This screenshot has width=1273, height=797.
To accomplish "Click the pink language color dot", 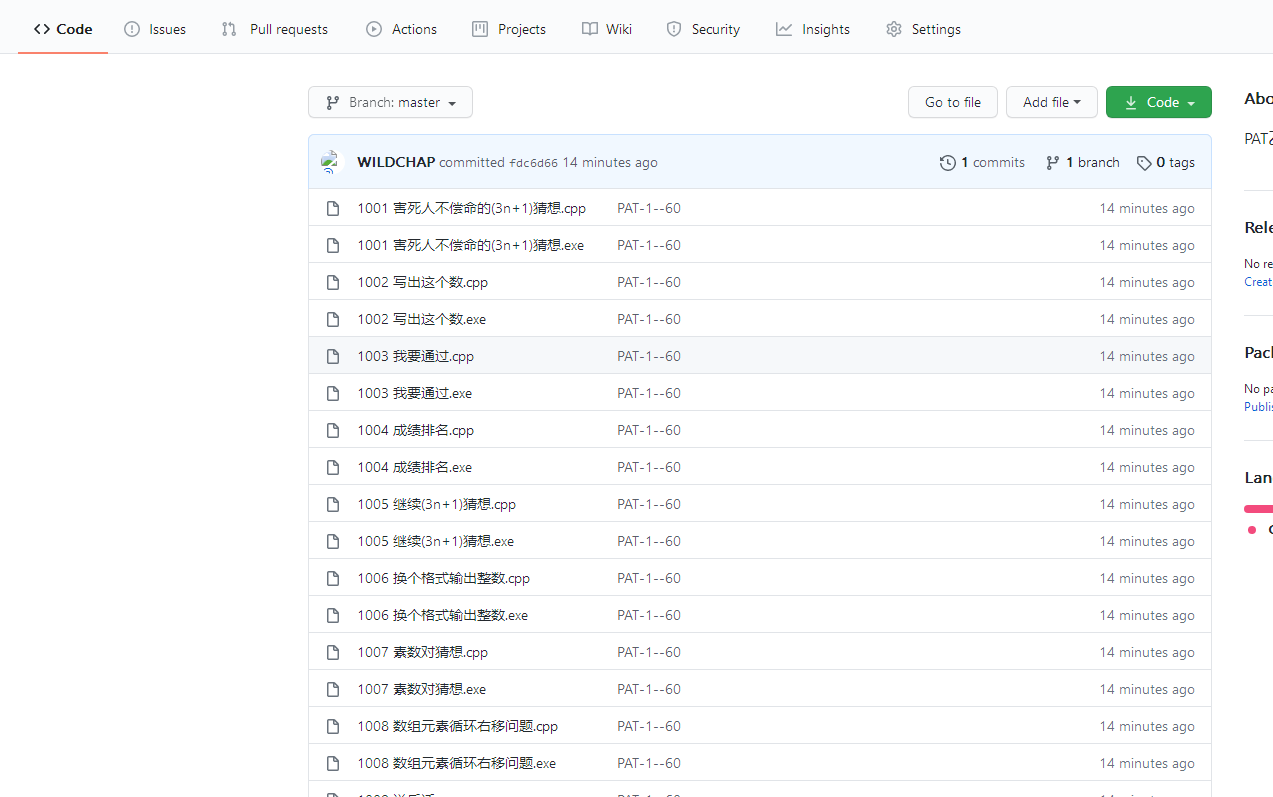I will pyautogui.click(x=1252, y=530).
